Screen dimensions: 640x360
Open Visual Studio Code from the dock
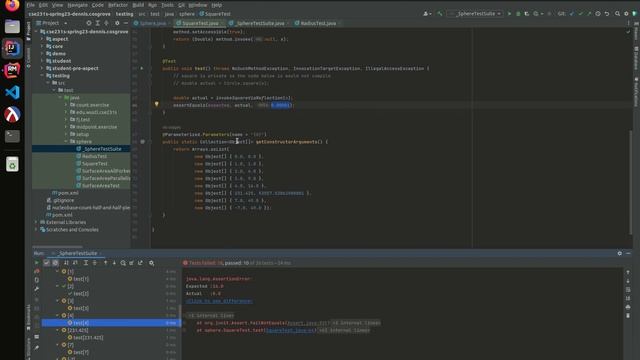(12, 92)
